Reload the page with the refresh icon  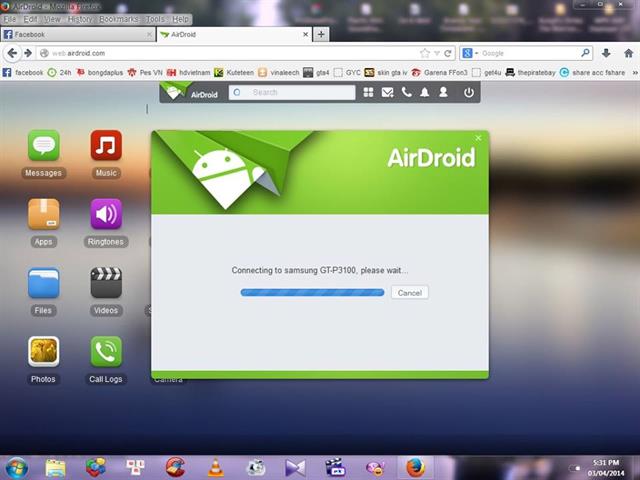448,53
